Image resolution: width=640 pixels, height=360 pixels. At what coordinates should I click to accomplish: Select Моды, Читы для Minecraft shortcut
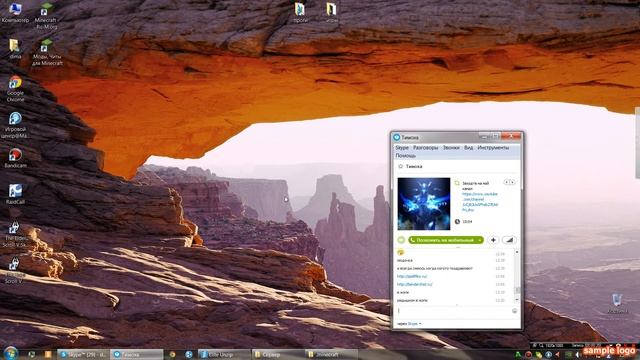pyautogui.click(x=47, y=52)
